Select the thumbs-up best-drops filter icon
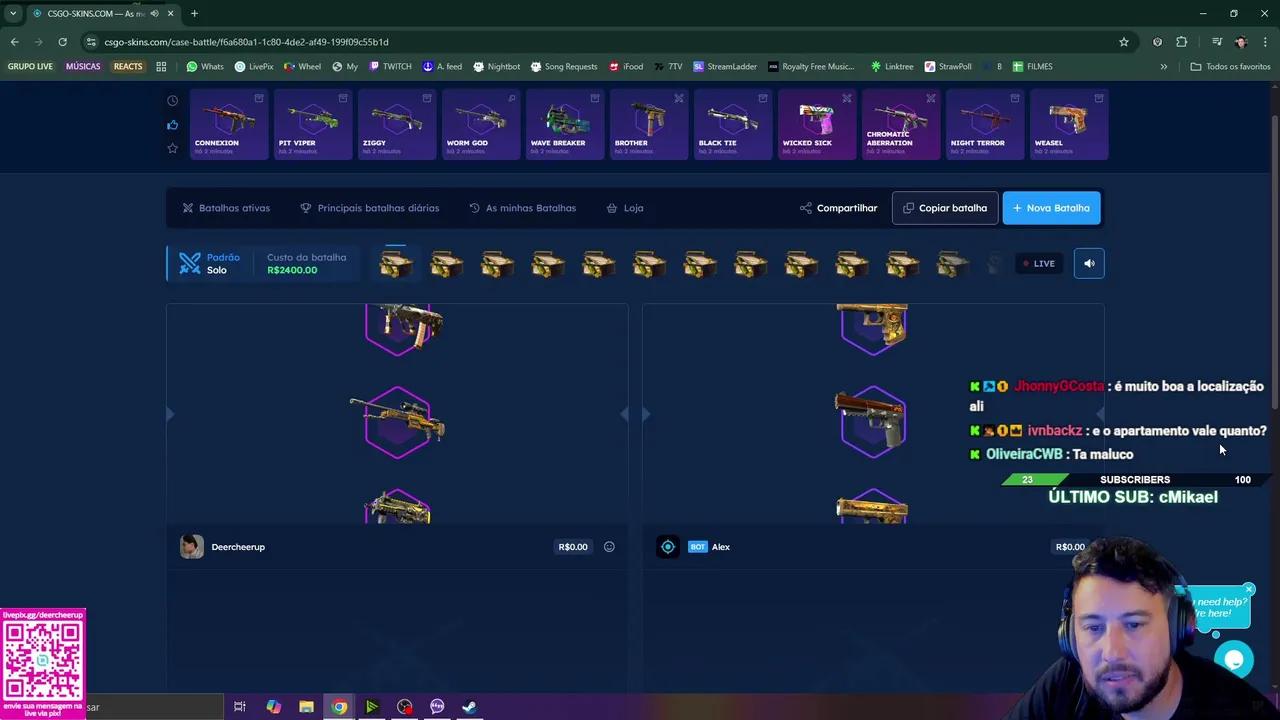1280x720 pixels. click(x=172, y=125)
